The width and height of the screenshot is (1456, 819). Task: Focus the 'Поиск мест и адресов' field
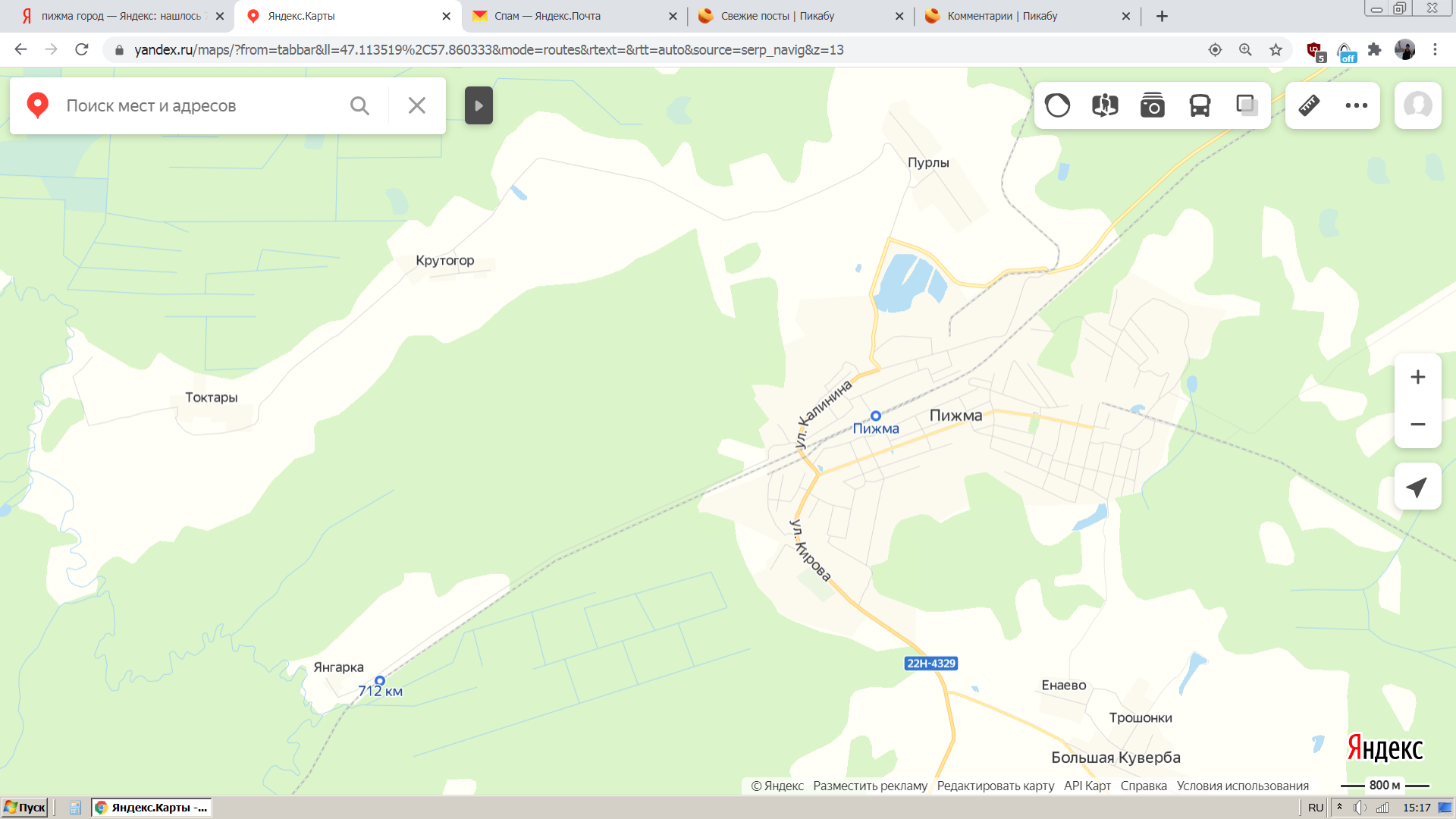(x=197, y=105)
